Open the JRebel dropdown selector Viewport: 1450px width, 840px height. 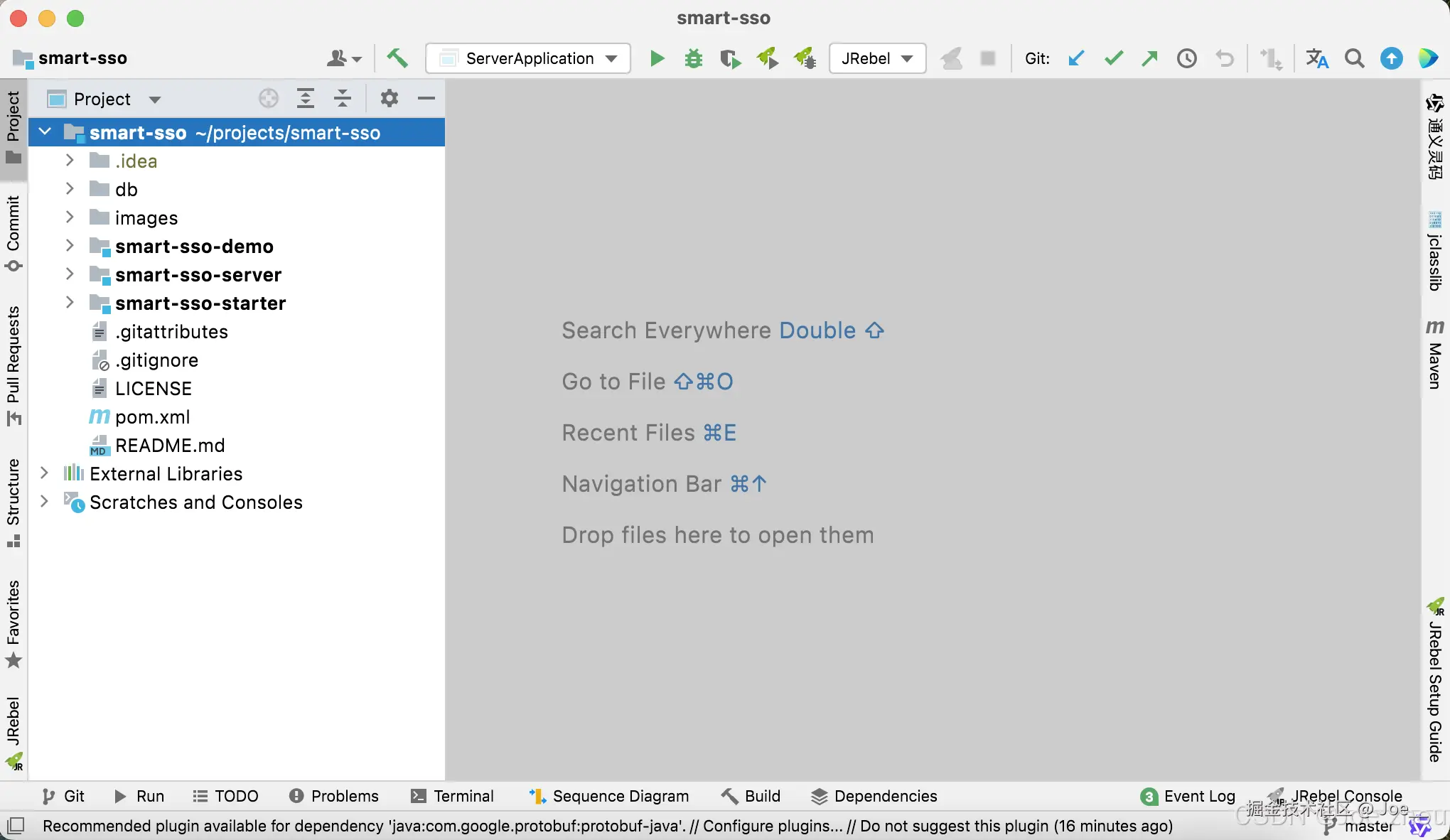point(877,58)
